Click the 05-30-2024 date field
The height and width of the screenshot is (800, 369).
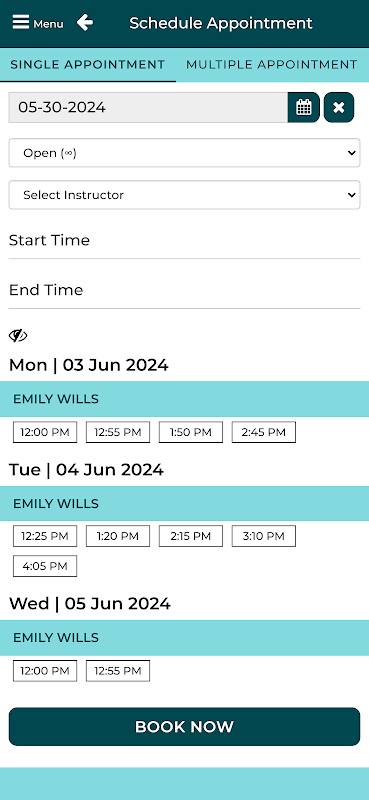pos(148,107)
